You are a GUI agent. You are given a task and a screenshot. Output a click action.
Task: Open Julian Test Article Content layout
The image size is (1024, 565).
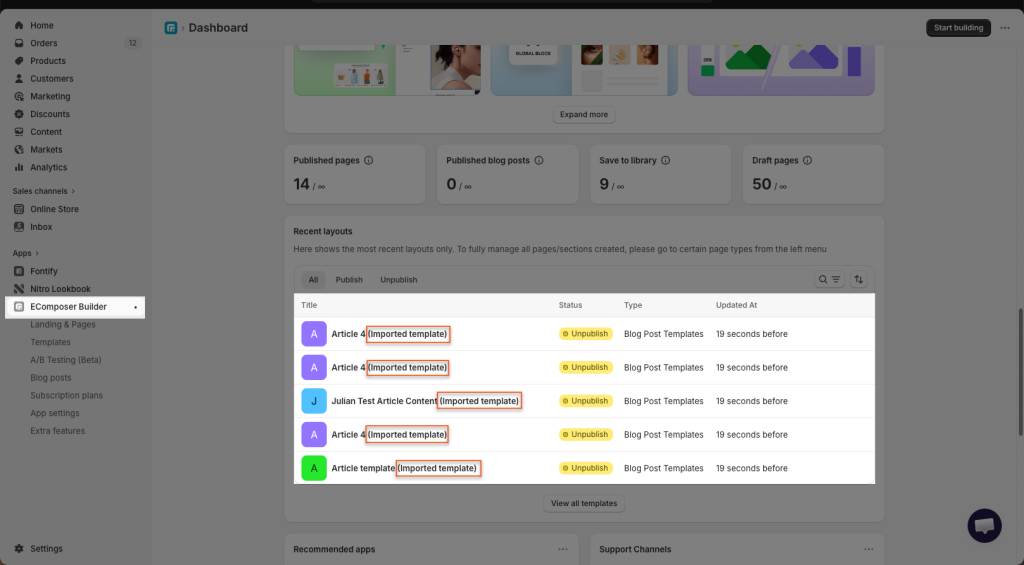[x=384, y=401]
